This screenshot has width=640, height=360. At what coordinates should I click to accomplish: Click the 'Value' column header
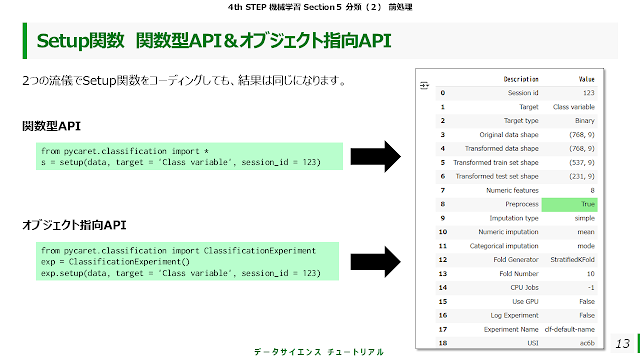587,79
